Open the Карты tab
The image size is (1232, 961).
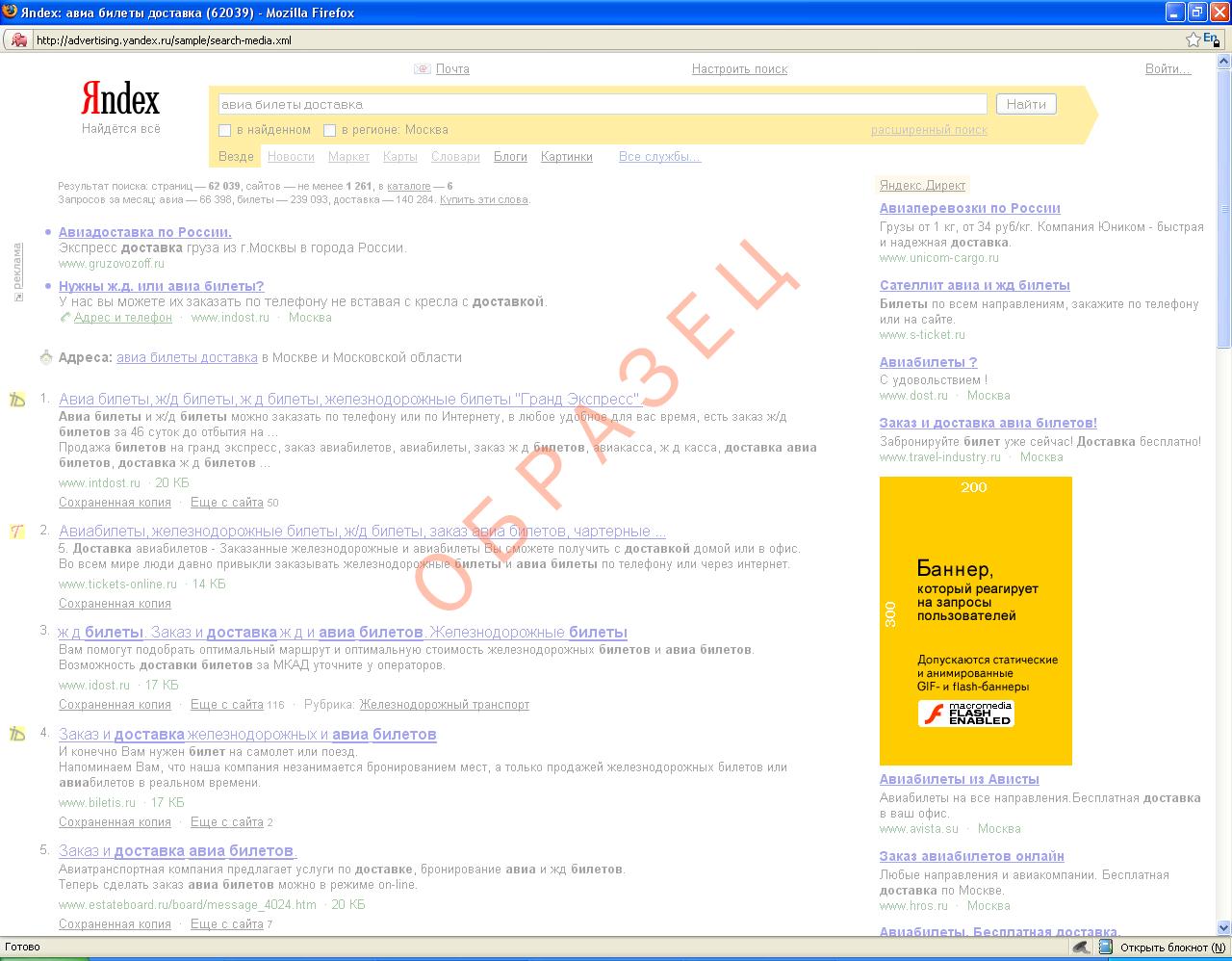pyautogui.click(x=400, y=157)
